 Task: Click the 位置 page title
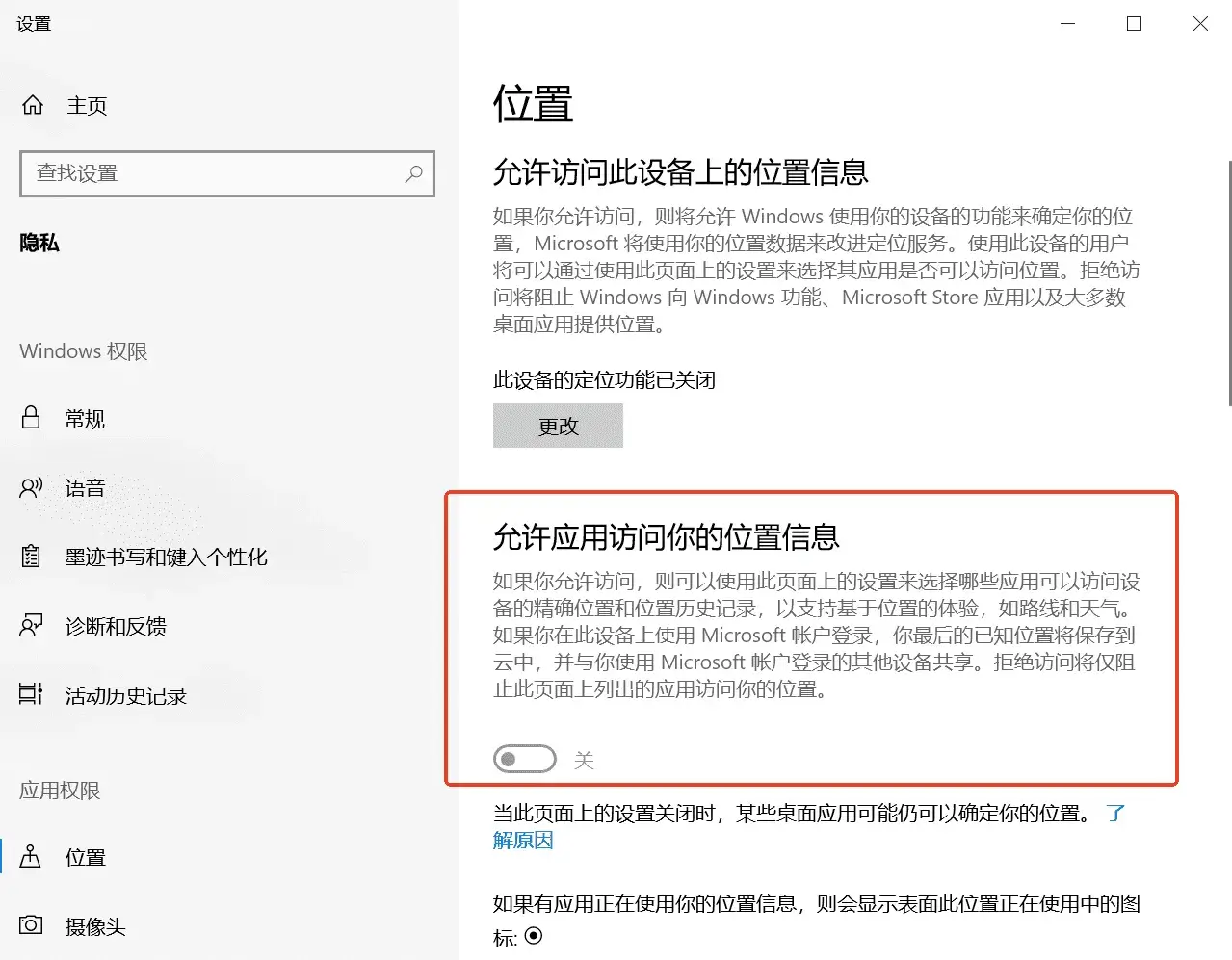[x=533, y=104]
